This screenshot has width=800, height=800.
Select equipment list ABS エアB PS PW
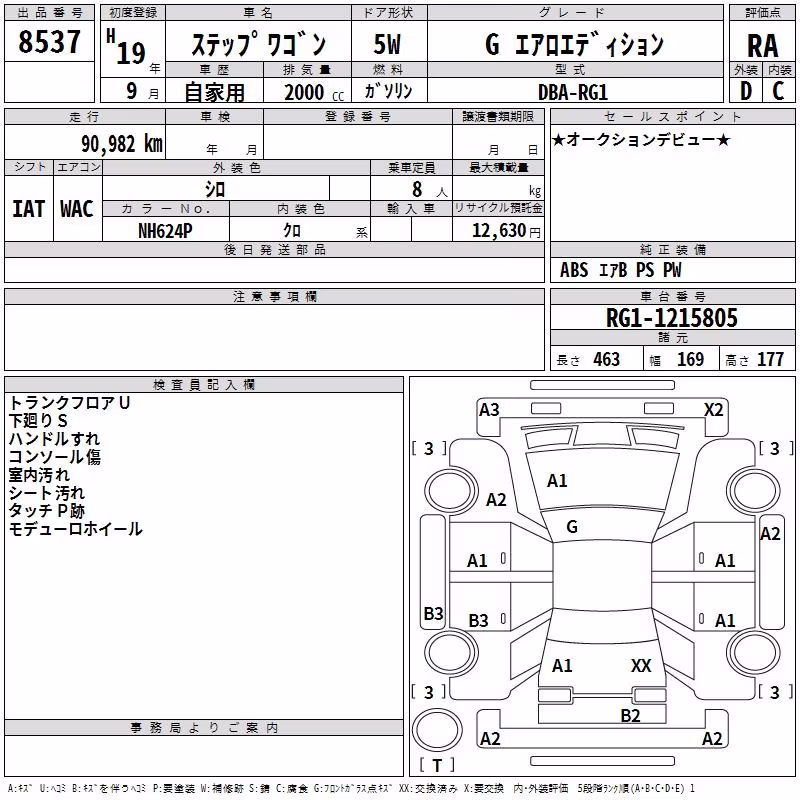point(620,270)
